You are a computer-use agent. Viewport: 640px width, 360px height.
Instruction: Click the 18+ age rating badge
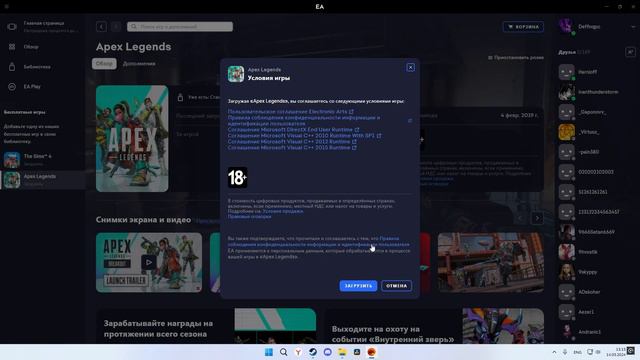coord(237,178)
